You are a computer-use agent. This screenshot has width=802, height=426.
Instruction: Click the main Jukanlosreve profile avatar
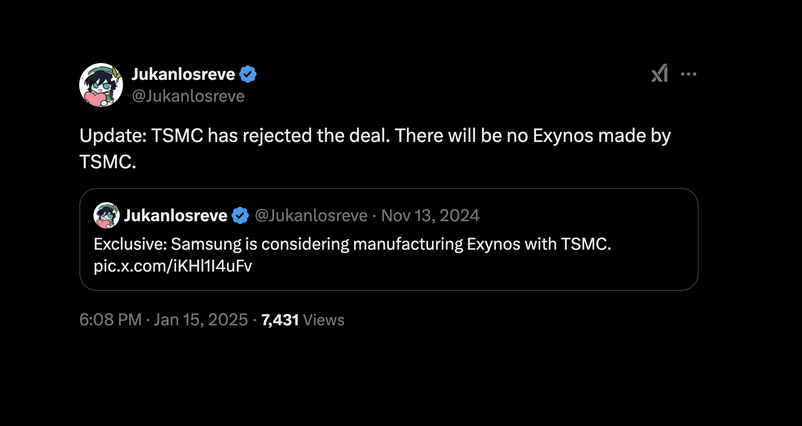point(101,85)
